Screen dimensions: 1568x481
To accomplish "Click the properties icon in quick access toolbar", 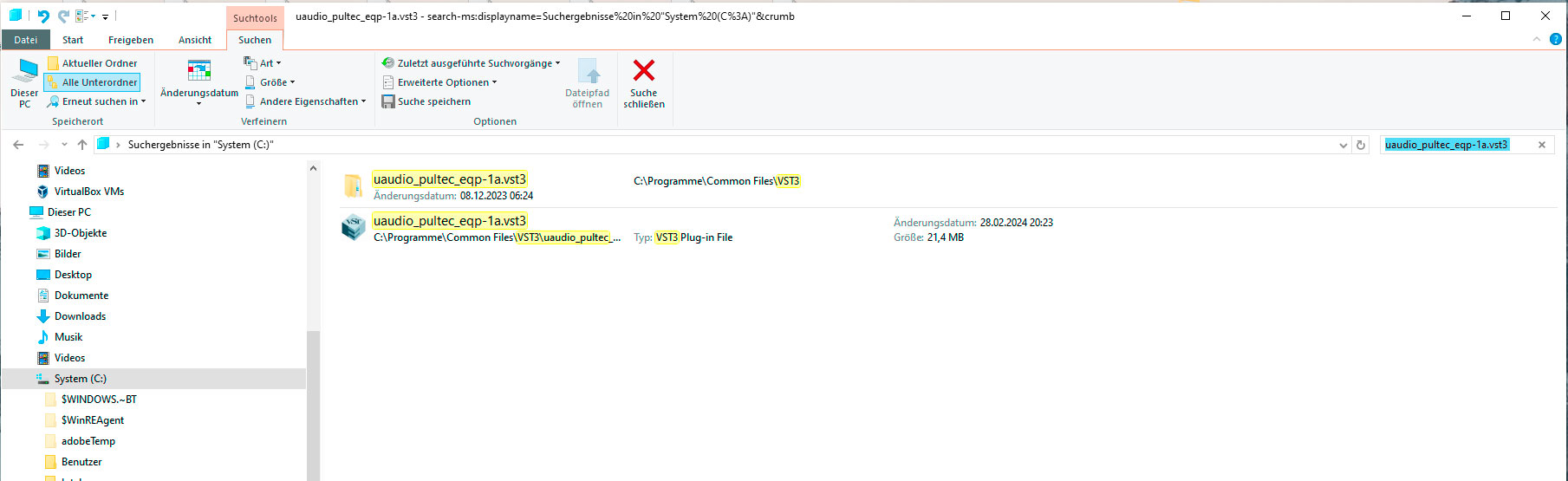I will pyautogui.click(x=82, y=16).
